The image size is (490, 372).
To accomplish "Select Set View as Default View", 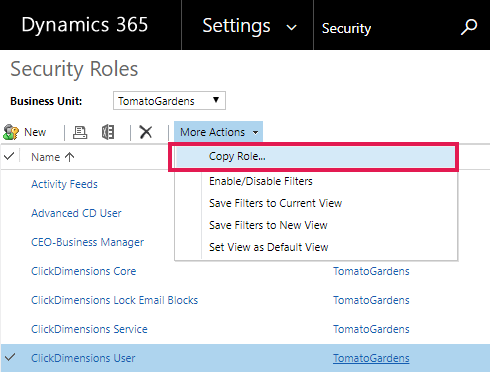I will [x=269, y=247].
